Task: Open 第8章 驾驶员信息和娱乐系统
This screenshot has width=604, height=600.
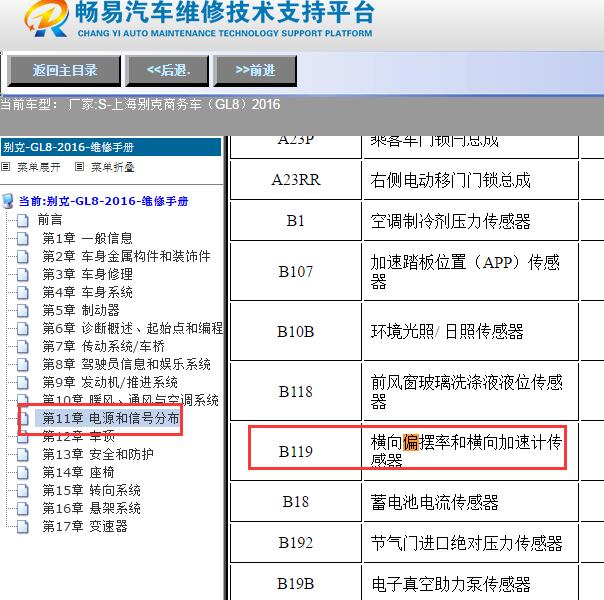Action: click(x=126, y=364)
